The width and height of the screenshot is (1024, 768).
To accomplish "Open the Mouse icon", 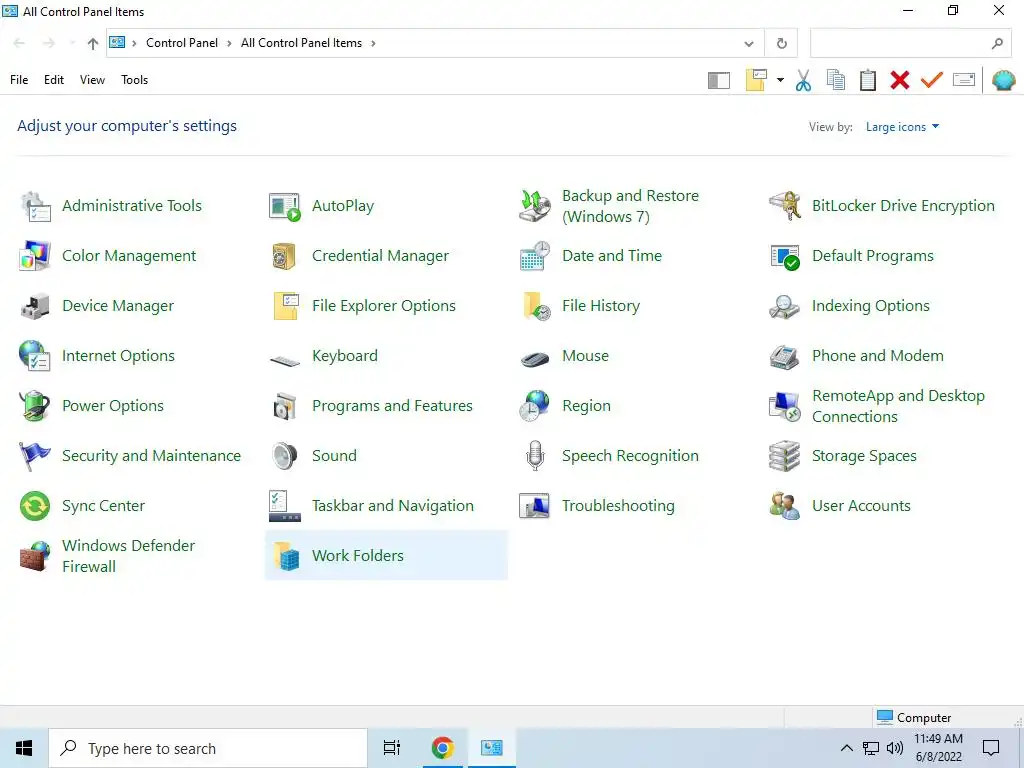I will (535, 359).
